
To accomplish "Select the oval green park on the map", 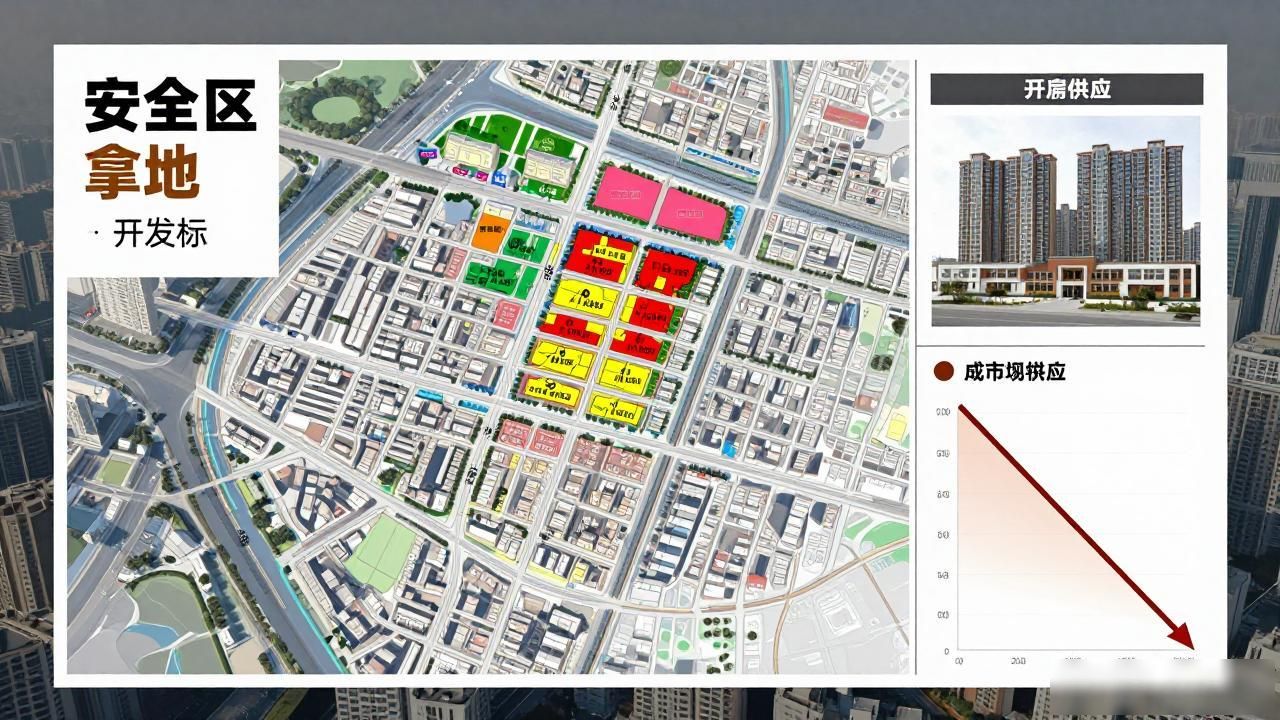I will tap(336, 105).
